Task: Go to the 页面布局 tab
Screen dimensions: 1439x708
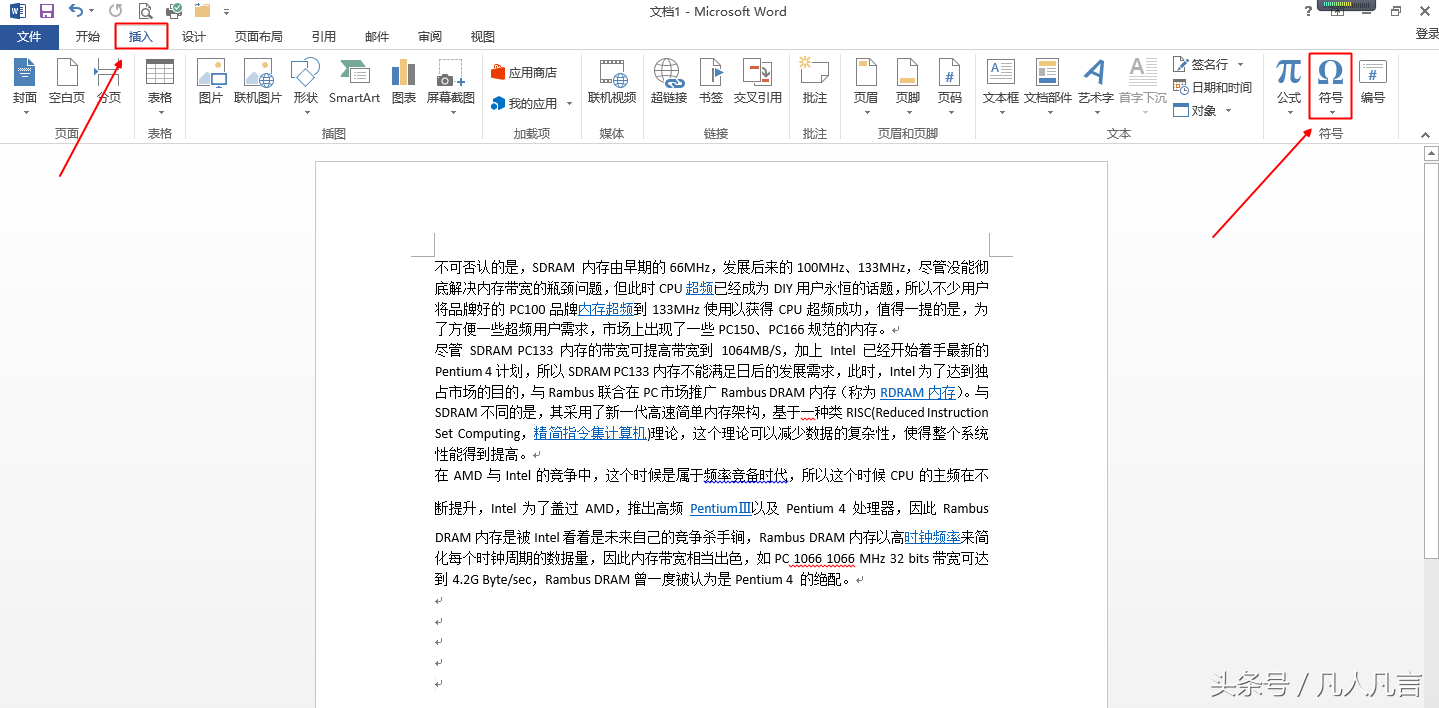Action: click(x=259, y=37)
